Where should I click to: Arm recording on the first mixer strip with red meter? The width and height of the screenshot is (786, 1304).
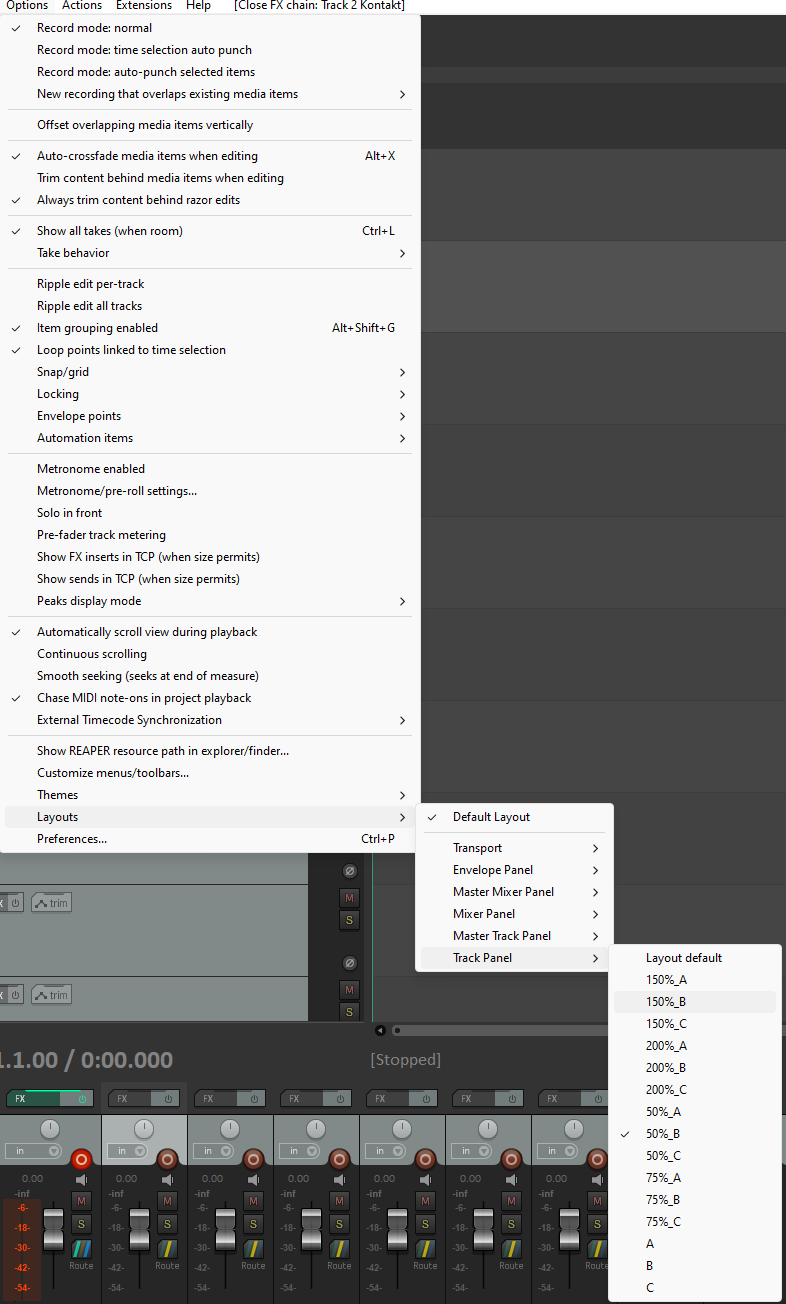81,1159
